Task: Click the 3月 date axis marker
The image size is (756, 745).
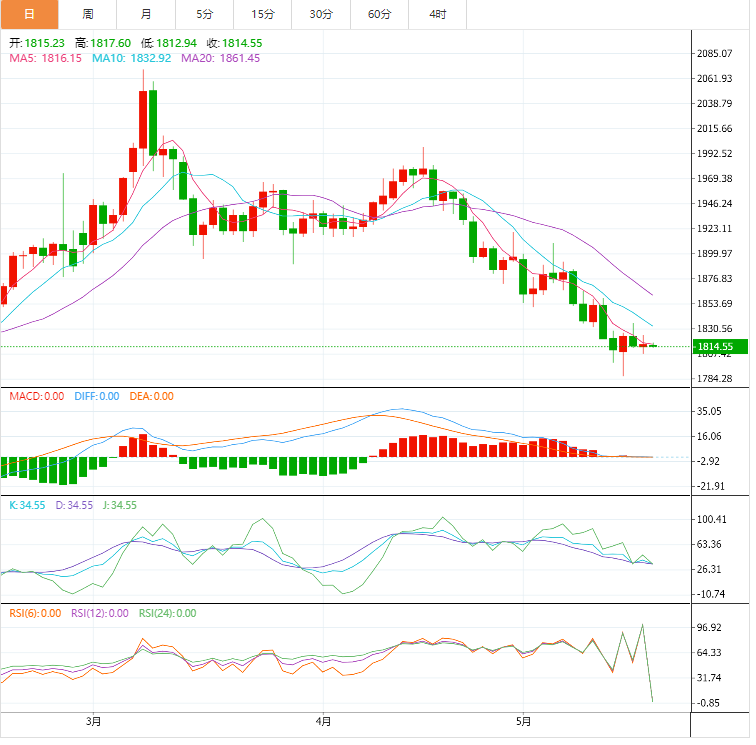Action: tap(94, 722)
